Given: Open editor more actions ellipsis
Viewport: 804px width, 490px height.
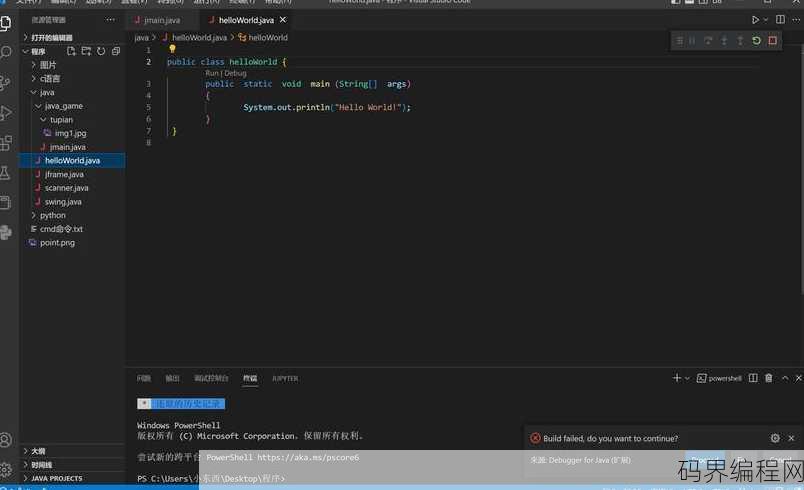Looking at the screenshot, I should point(796,19).
